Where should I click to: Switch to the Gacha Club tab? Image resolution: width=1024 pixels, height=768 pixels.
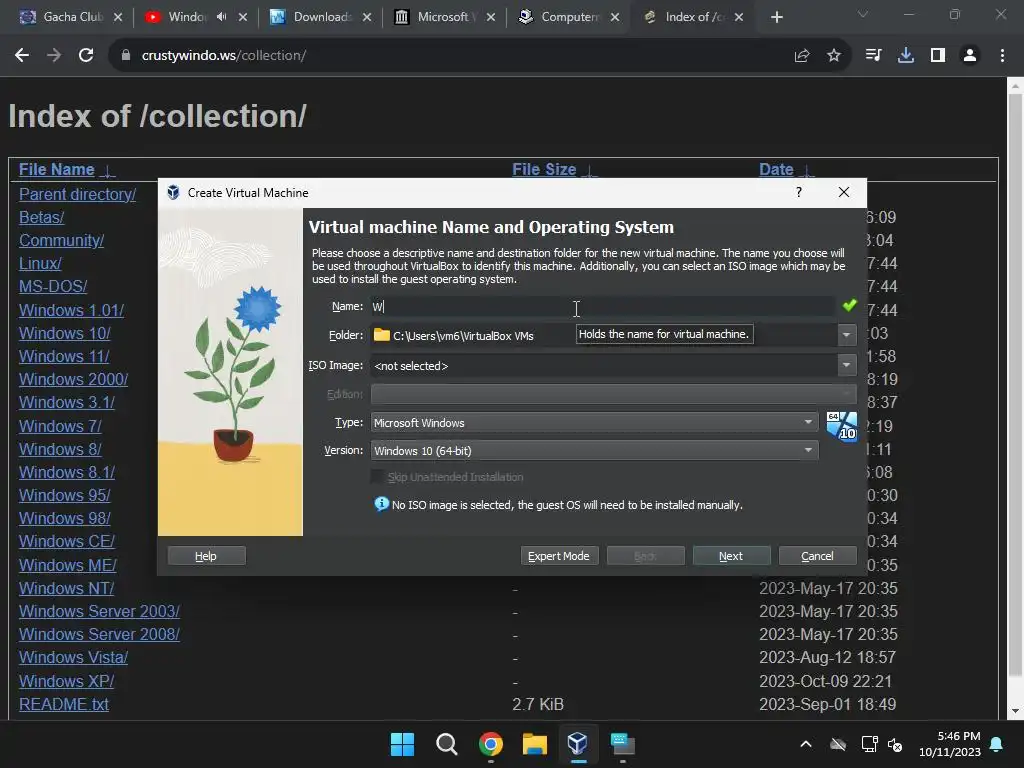pyautogui.click(x=72, y=17)
